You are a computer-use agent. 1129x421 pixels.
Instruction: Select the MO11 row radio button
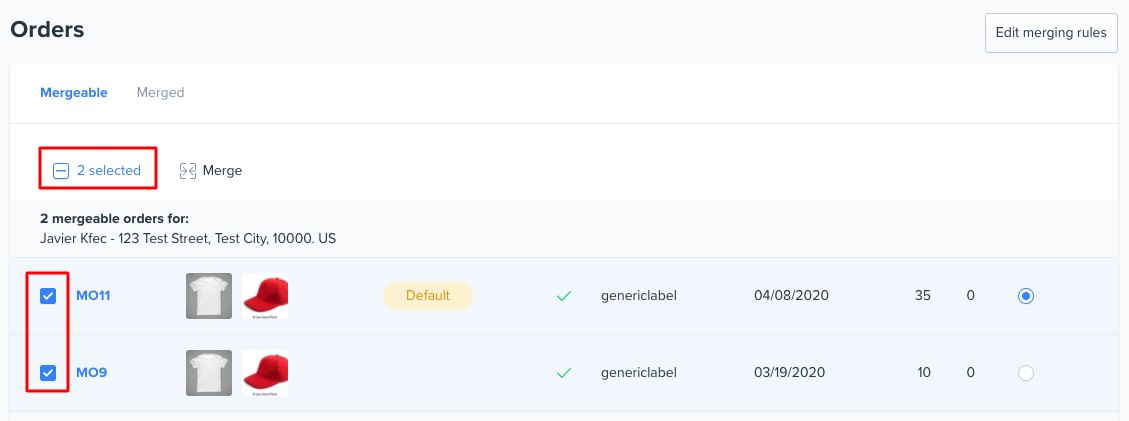point(1026,296)
